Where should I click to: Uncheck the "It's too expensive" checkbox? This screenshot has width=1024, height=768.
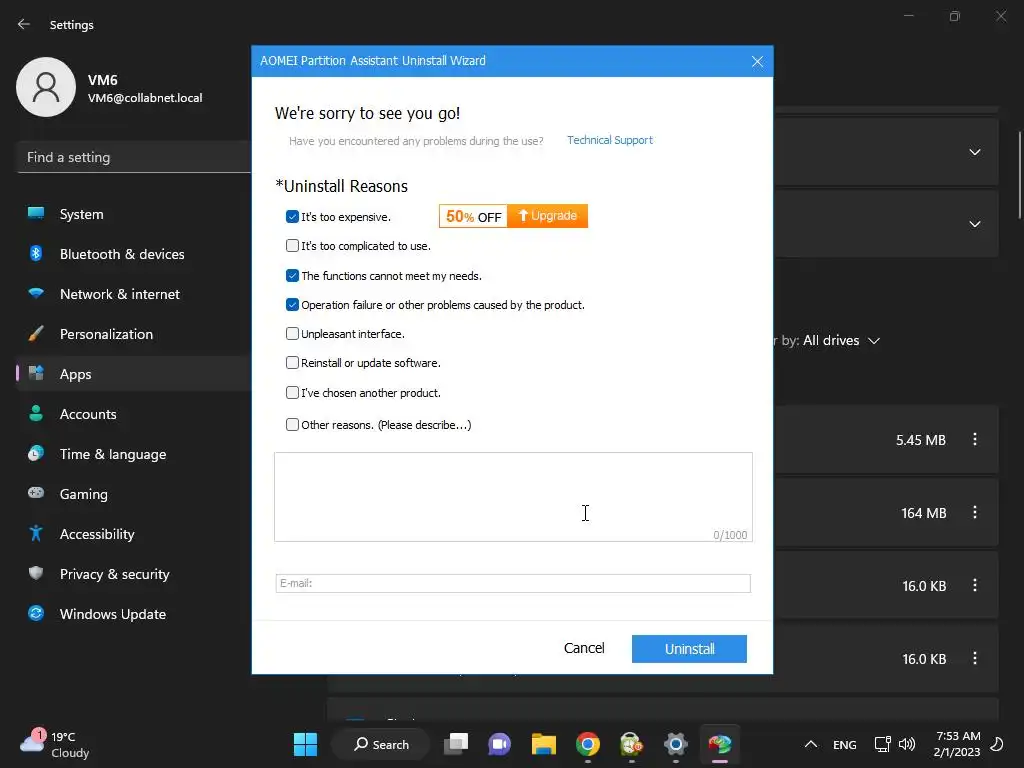[292, 217]
